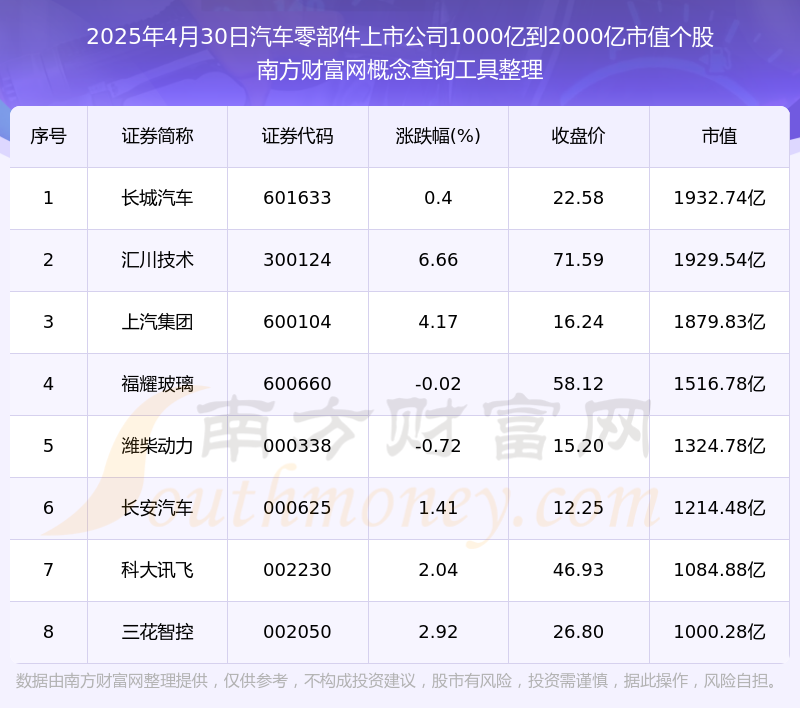Click market value 1000.28亿
800x708 pixels.
coord(719,632)
